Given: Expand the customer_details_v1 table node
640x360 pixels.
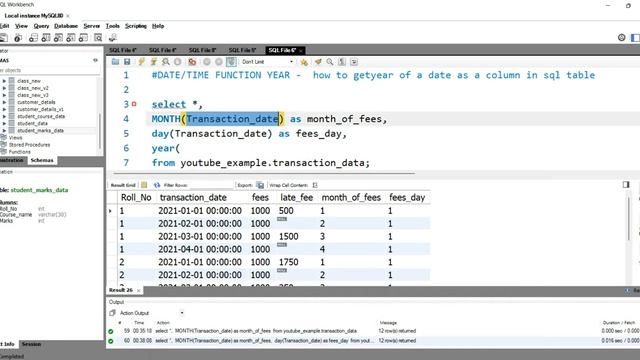Looking at the screenshot, I should [x=4, y=109].
